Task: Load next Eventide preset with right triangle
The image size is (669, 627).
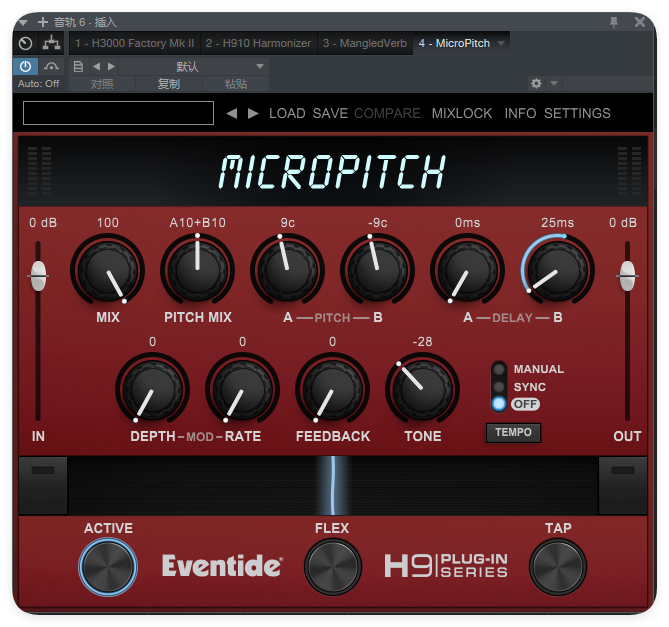Action: pyautogui.click(x=253, y=113)
